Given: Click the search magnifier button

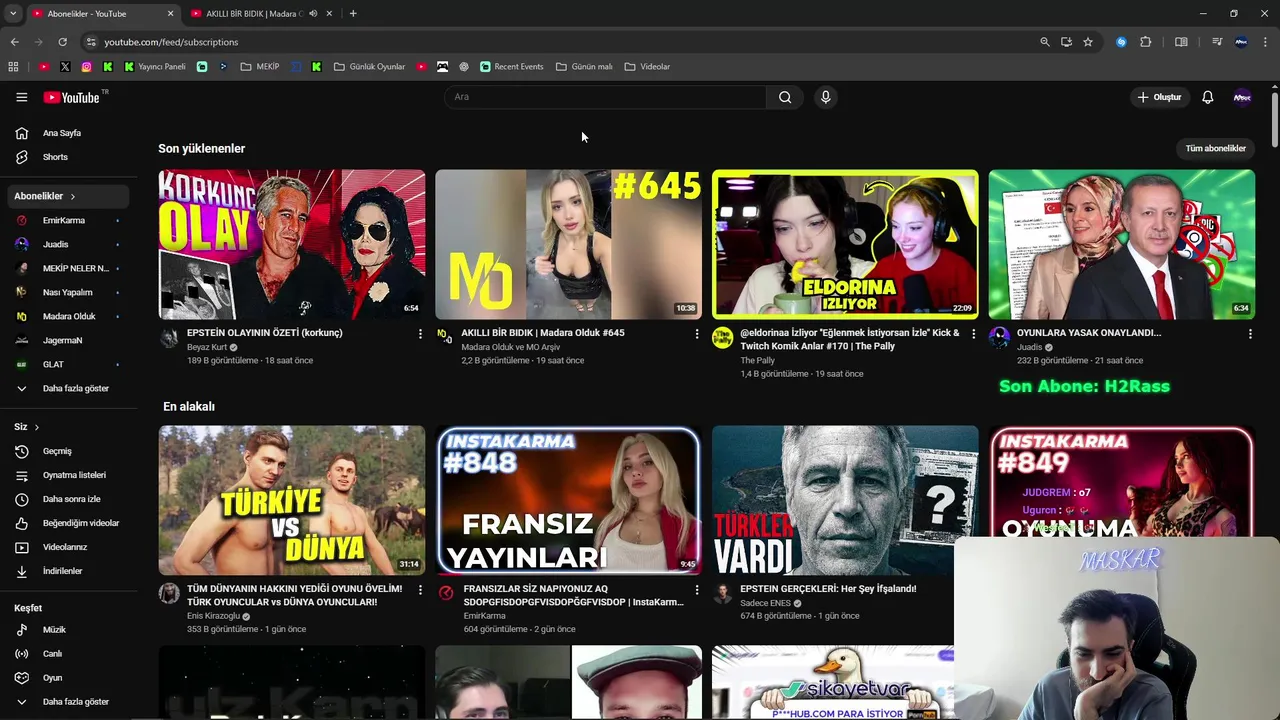Looking at the screenshot, I should click(x=785, y=97).
